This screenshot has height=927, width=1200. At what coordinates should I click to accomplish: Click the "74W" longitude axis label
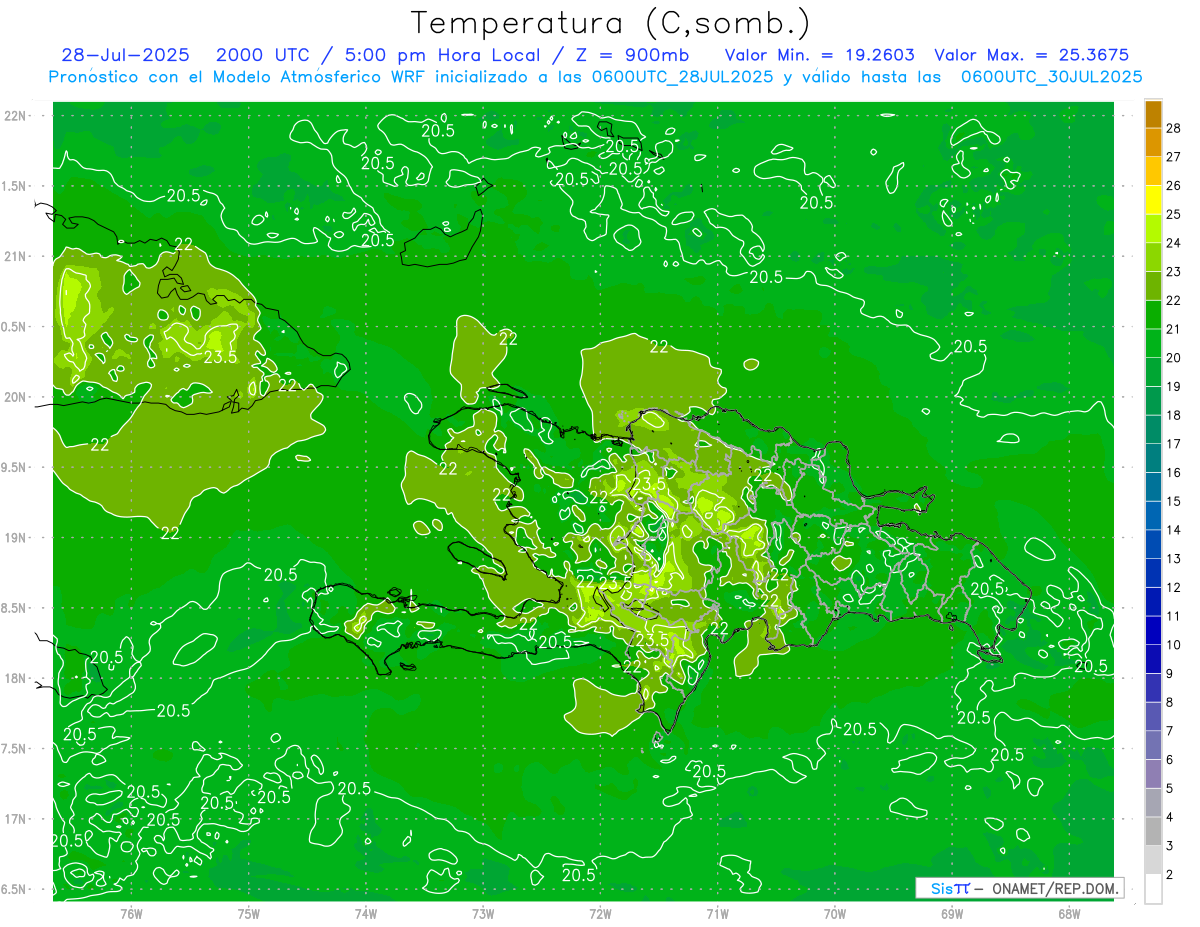(366, 914)
